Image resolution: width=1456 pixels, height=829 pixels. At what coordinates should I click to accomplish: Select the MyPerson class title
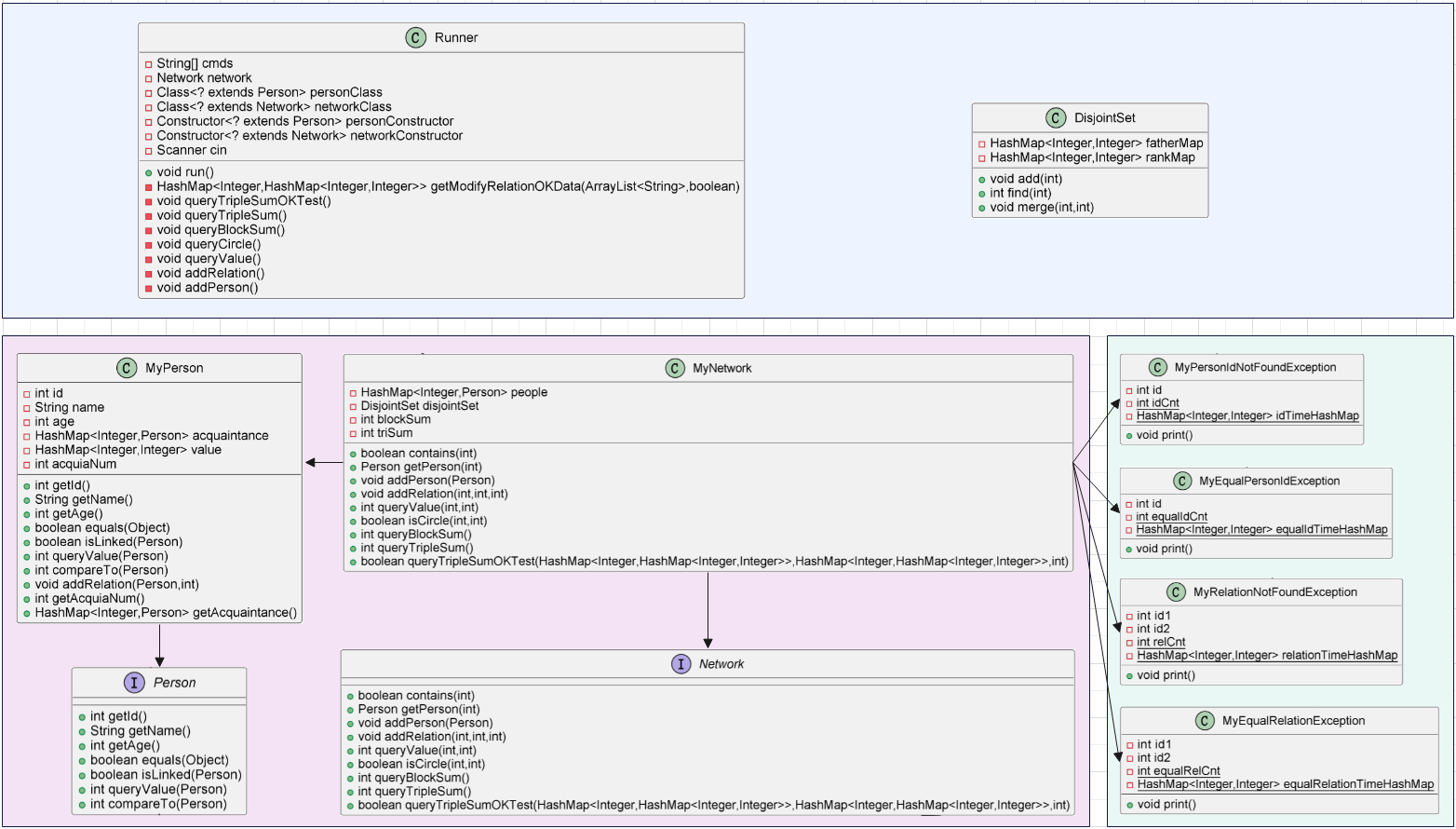click(x=174, y=368)
